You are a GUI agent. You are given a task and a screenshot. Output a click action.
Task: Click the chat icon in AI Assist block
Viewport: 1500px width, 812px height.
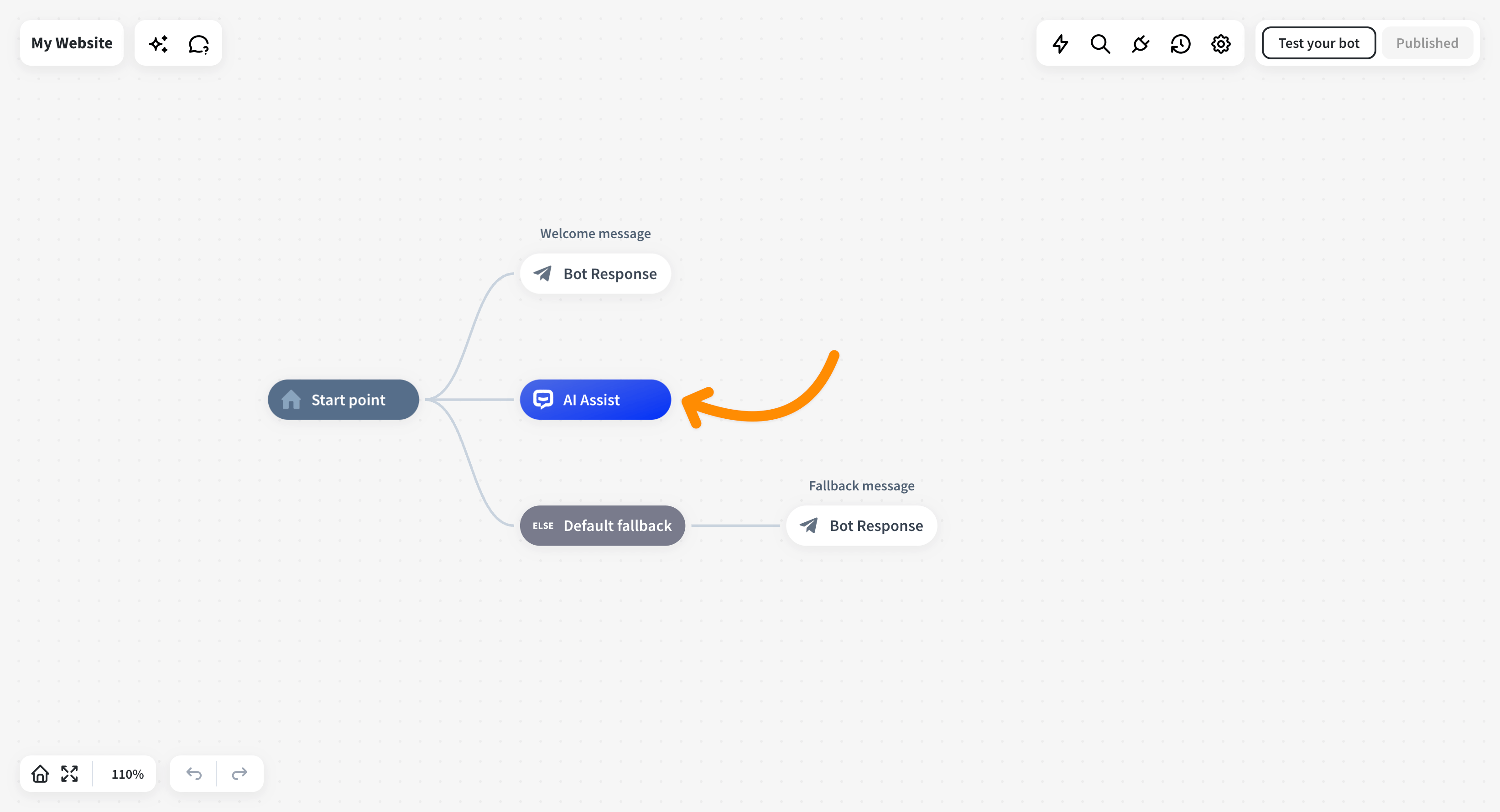pos(543,400)
